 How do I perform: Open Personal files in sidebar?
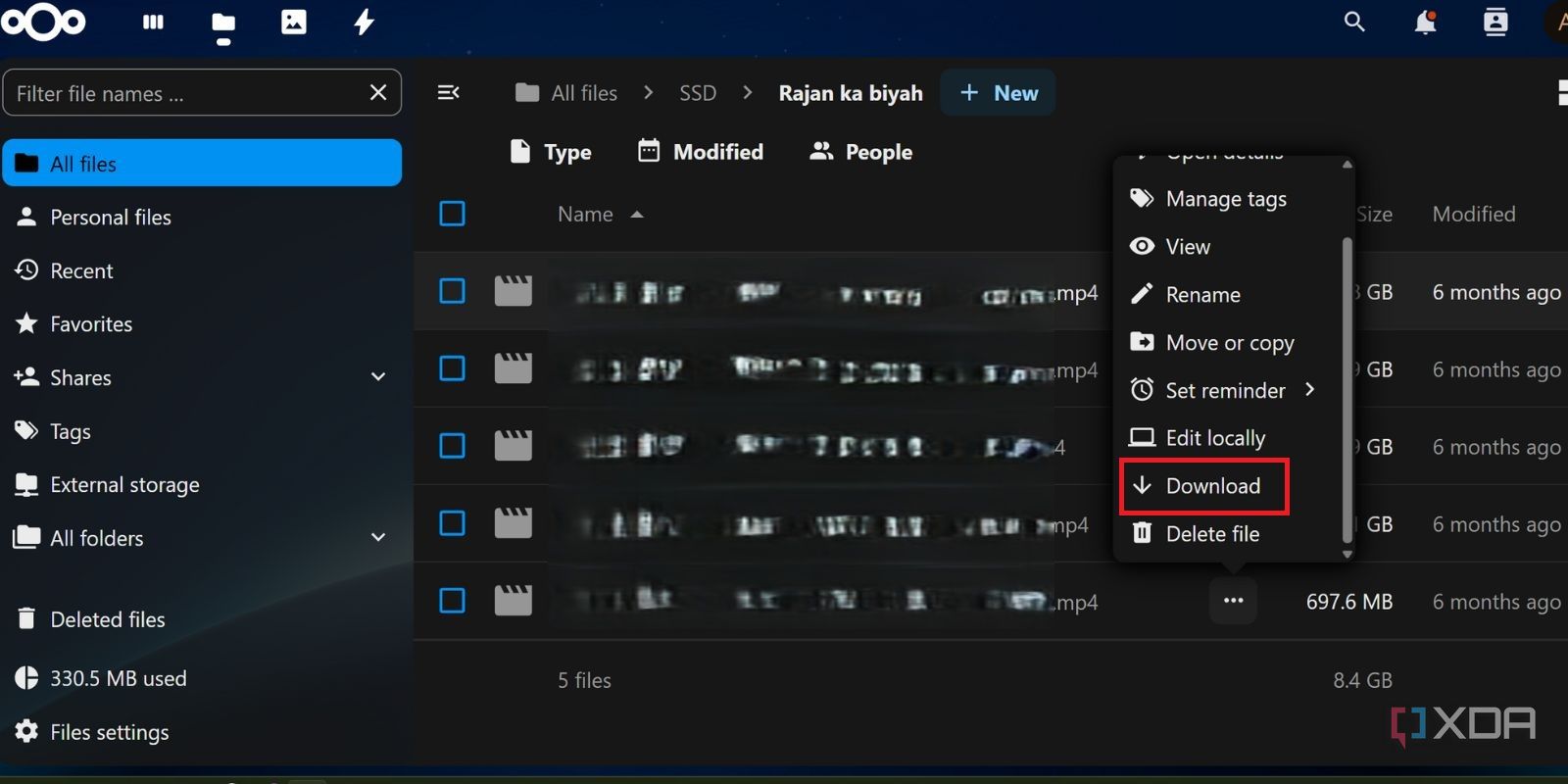click(x=202, y=218)
